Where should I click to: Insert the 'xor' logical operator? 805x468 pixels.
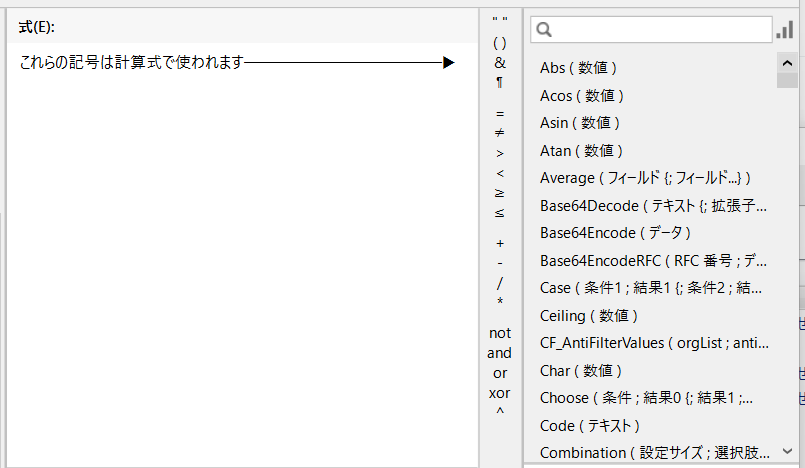[500, 393]
